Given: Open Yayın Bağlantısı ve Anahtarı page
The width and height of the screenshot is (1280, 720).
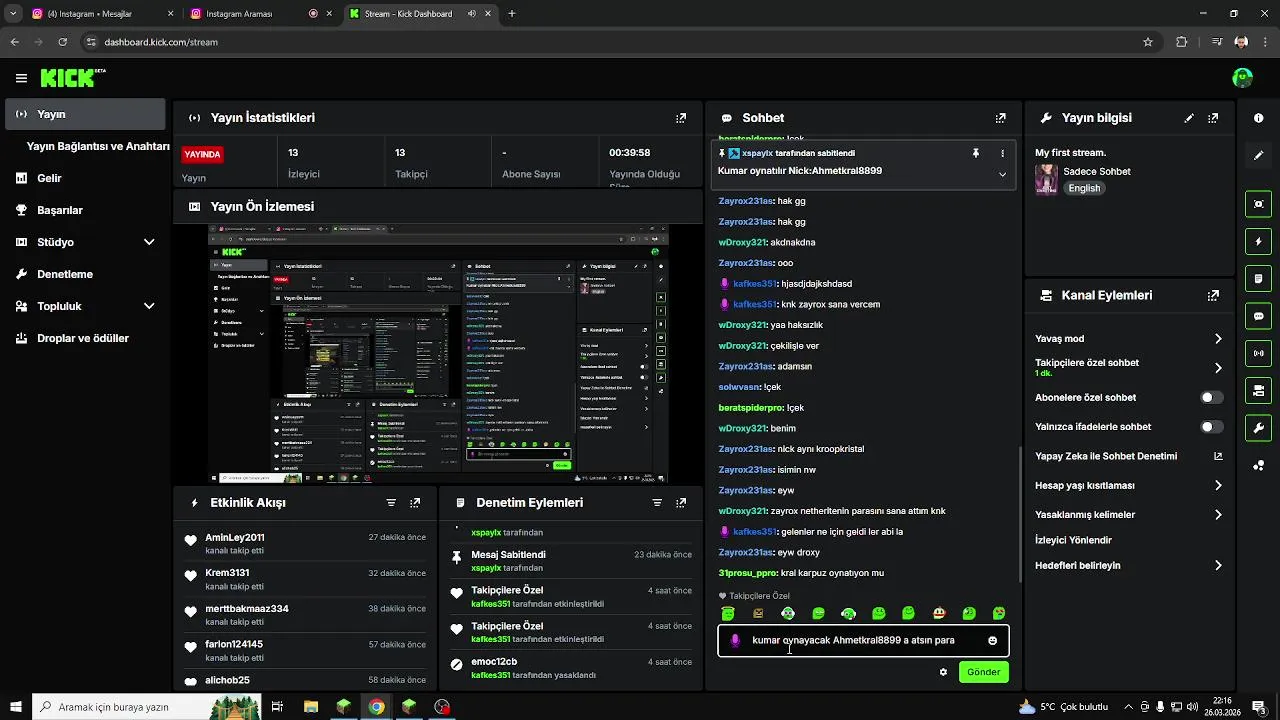Looking at the screenshot, I should [x=98, y=146].
